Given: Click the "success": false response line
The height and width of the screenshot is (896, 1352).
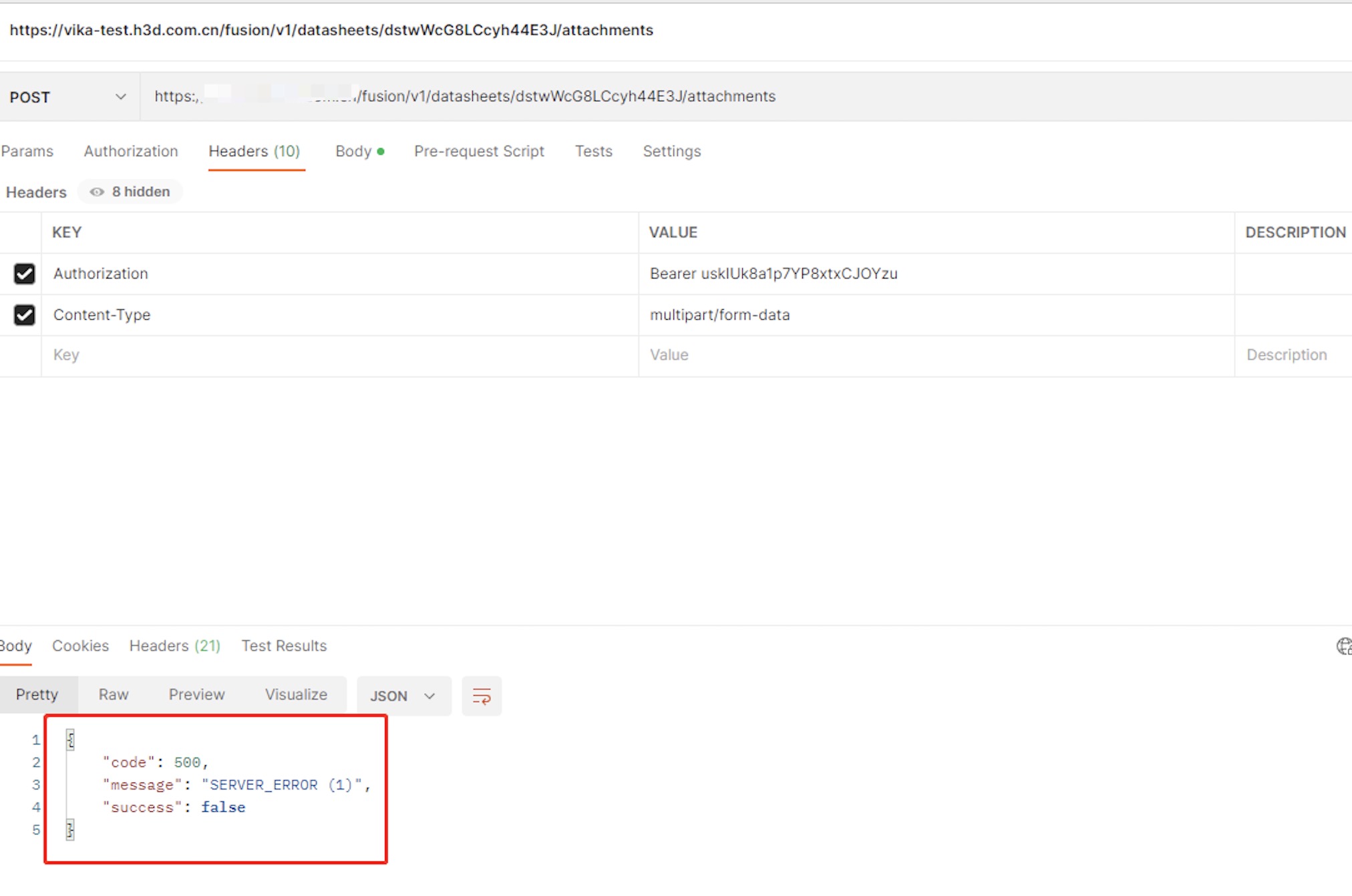Looking at the screenshot, I should 174,808.
